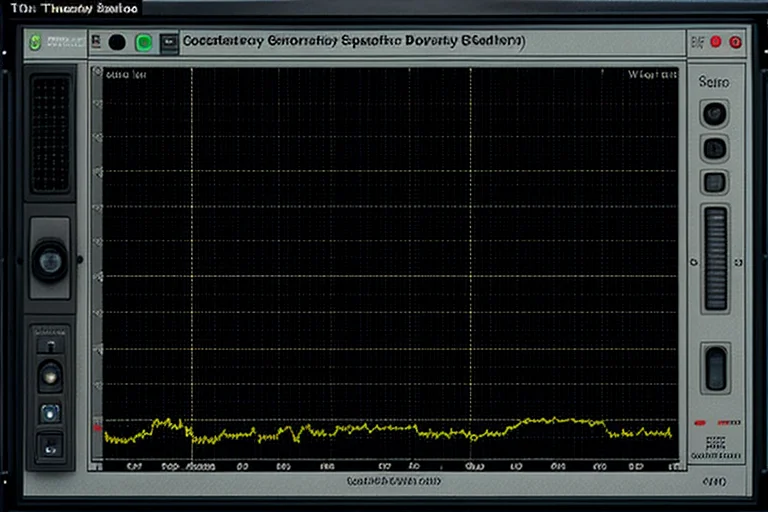Viewport: 768px width, 512px height.
Task: Click the round dark button under Seiro
Action: [714, 114]
